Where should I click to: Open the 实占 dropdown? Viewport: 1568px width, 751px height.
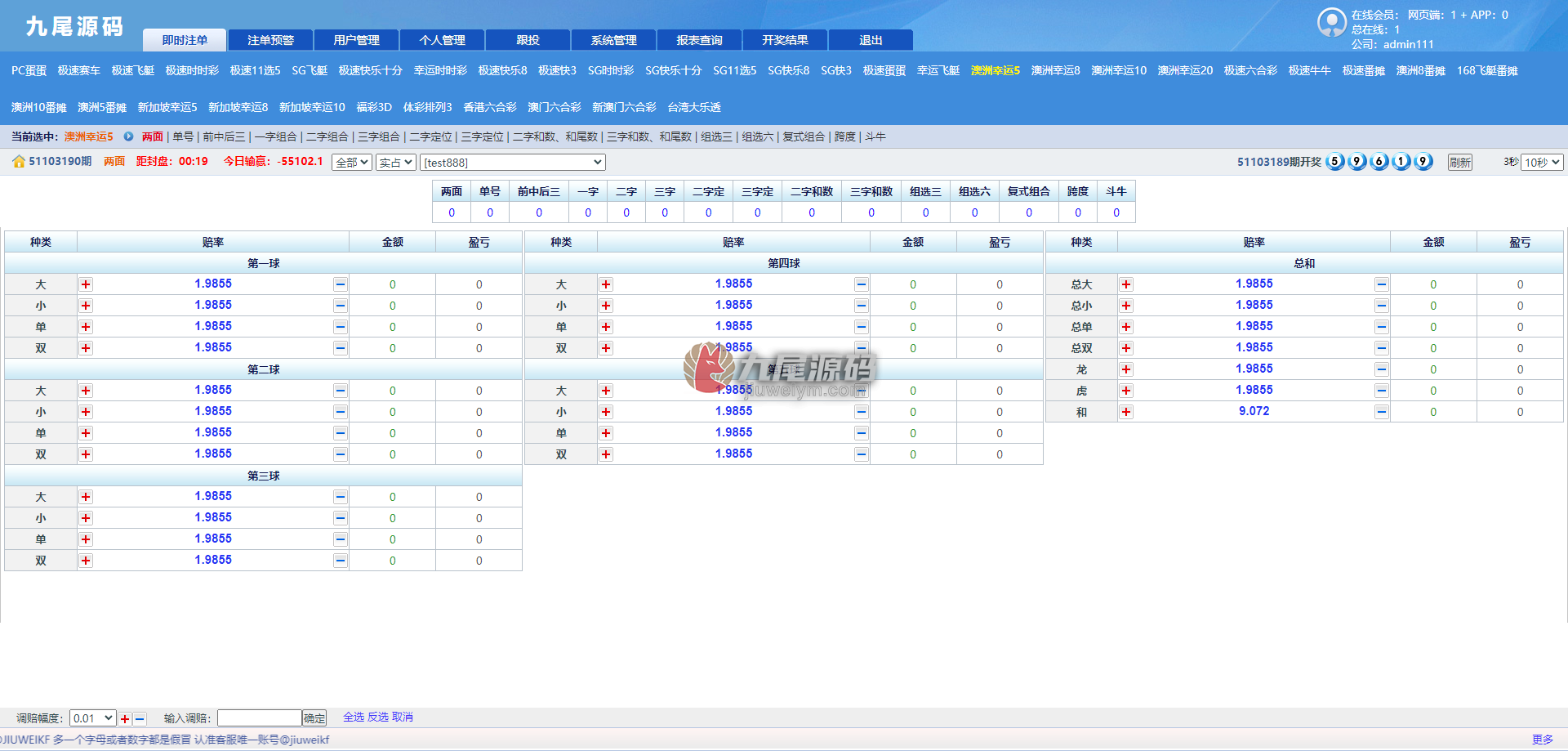click(x=396, y=163)
